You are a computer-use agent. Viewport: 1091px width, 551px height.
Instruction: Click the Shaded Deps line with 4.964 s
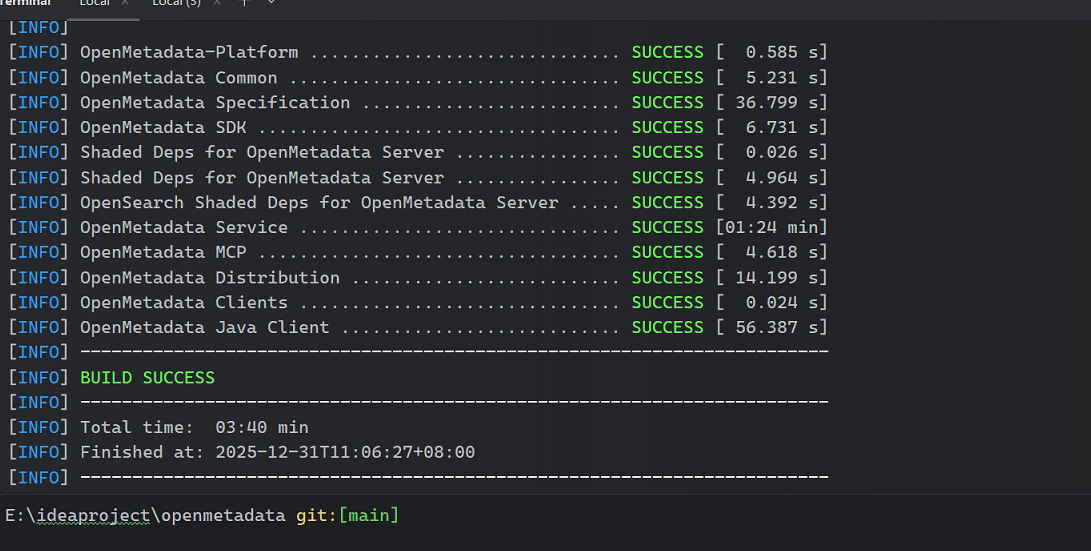tap(417, 177)
